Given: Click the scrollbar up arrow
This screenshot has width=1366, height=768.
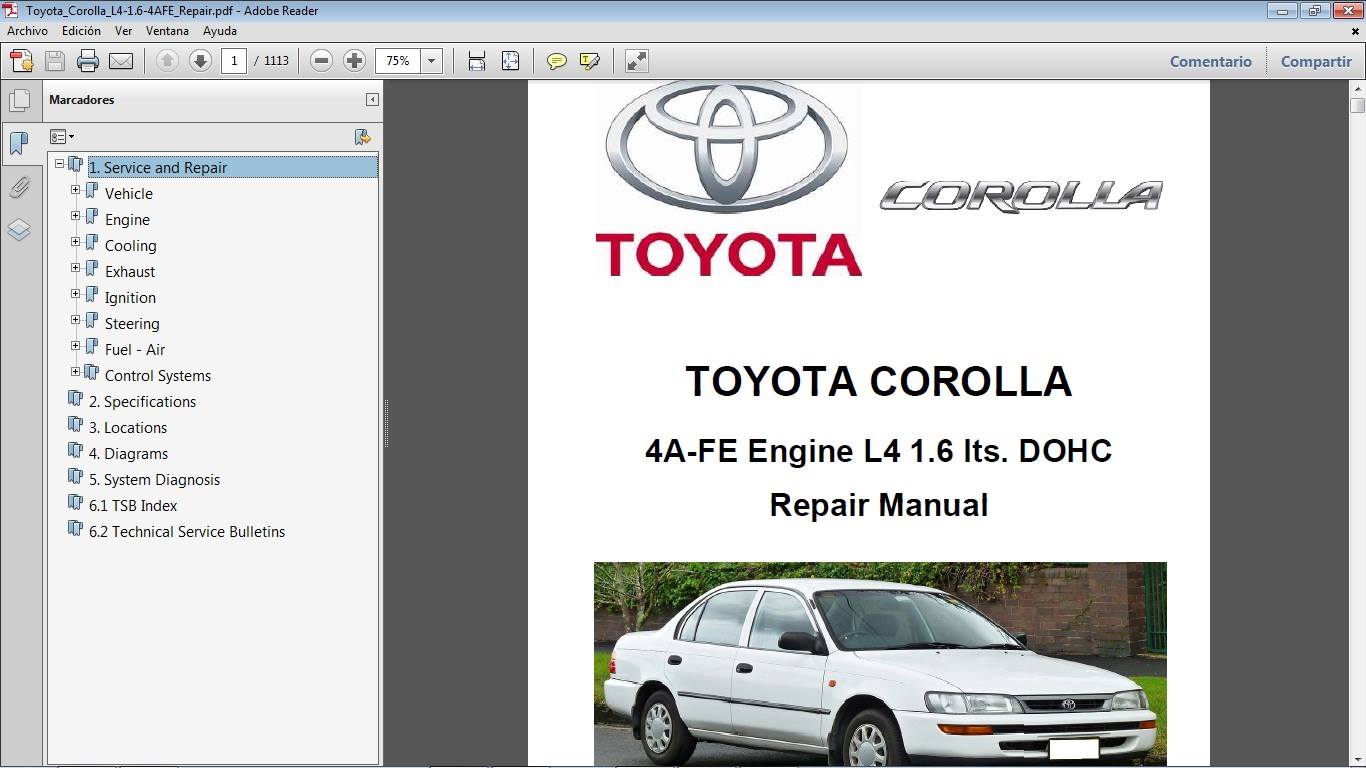Looking at the screenshot, I should pyautogui.click(x=1357, y=89).
